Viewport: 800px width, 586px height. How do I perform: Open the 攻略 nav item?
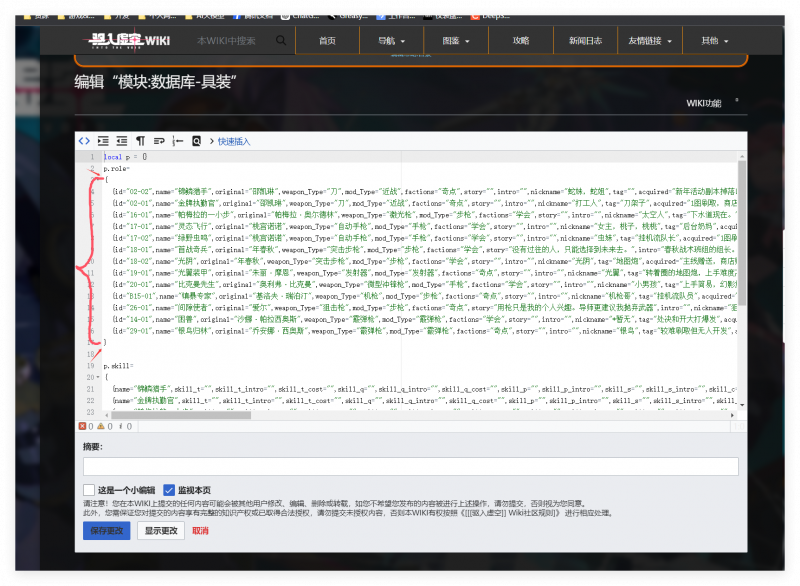520,41
